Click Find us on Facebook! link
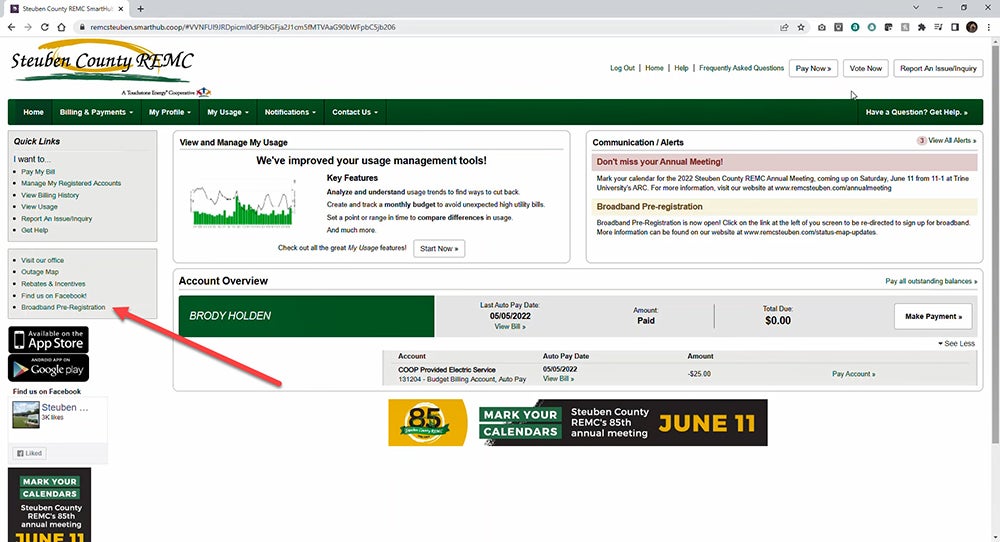The height and width of the screenshot is (542, 1000). [x=54, y=296]
